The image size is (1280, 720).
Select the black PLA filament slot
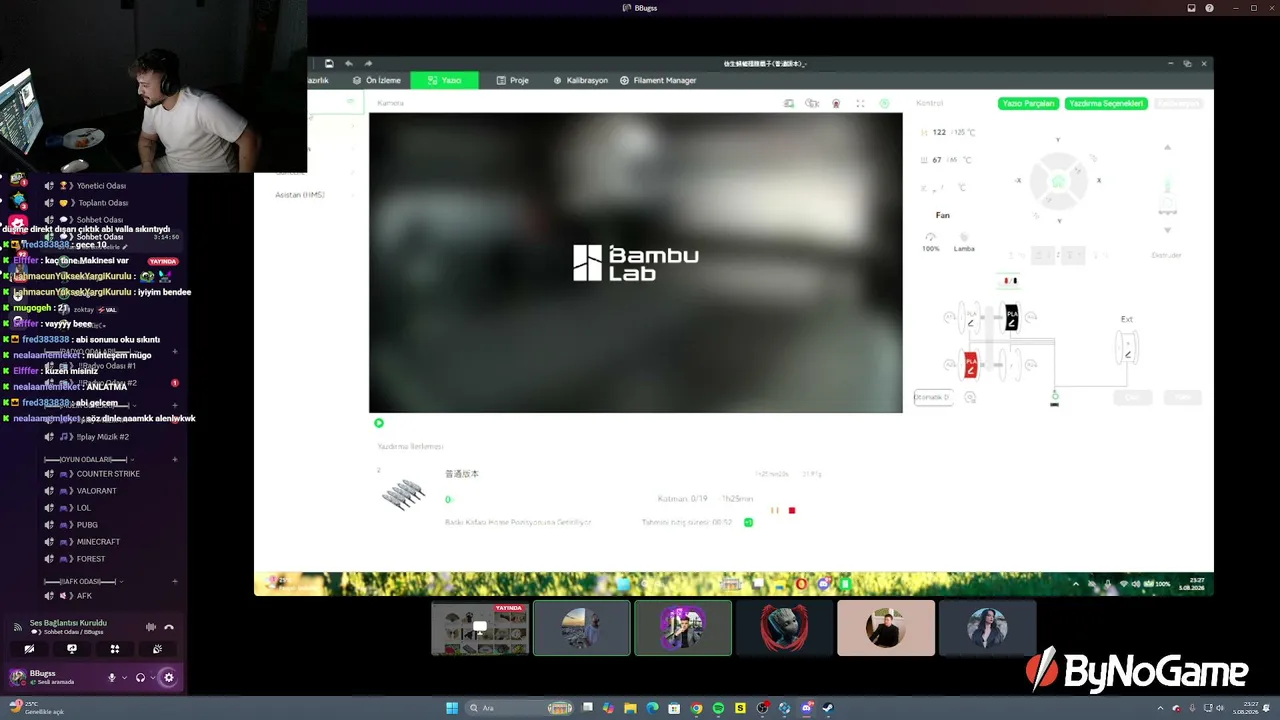(x=1011, y=318)
